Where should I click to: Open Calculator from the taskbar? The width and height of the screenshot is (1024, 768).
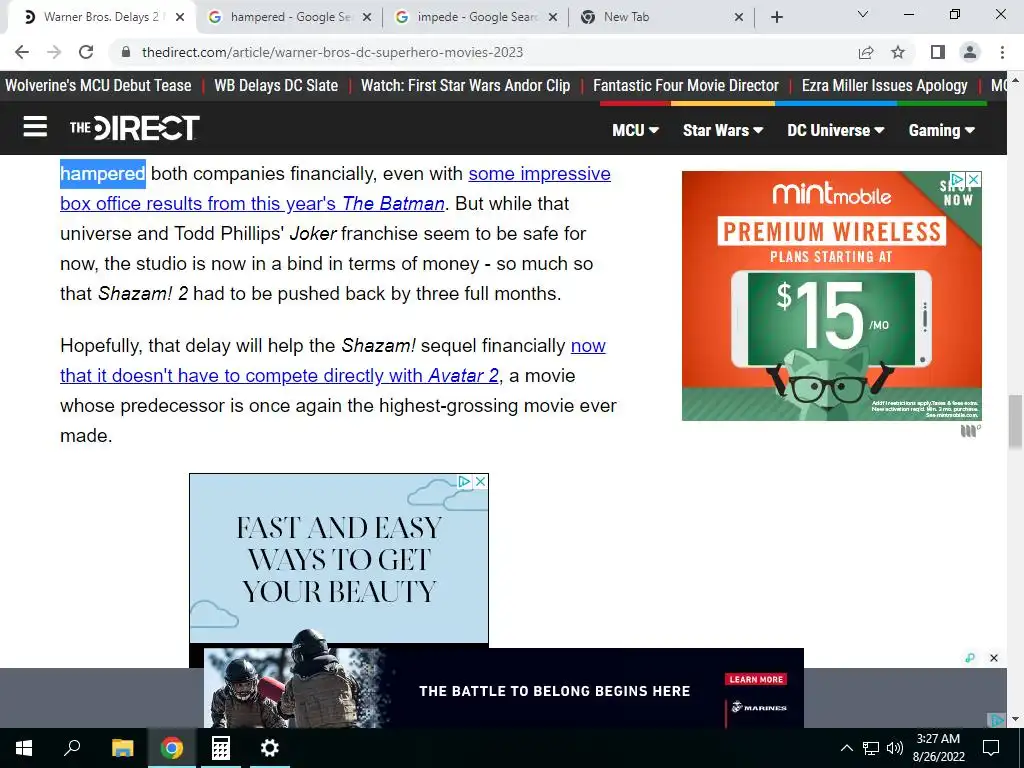tap(221, 748)
